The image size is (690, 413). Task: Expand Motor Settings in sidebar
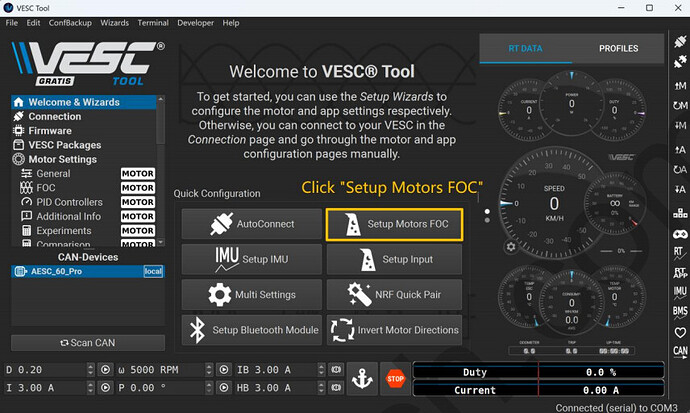tap(84, 159)
